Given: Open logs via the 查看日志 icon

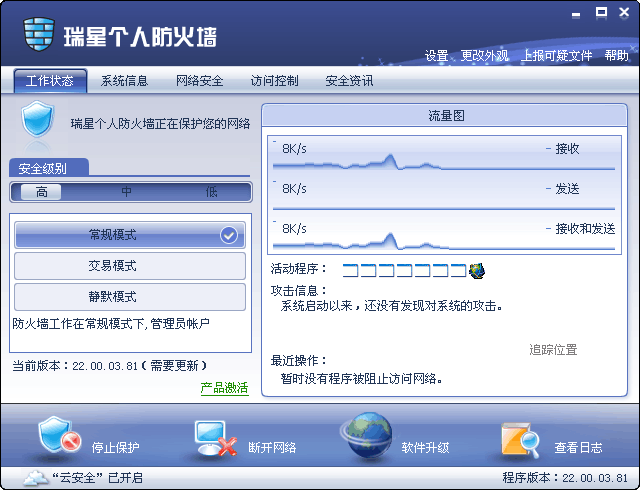Looking at the screenshot, I should (x=520, y=437).
